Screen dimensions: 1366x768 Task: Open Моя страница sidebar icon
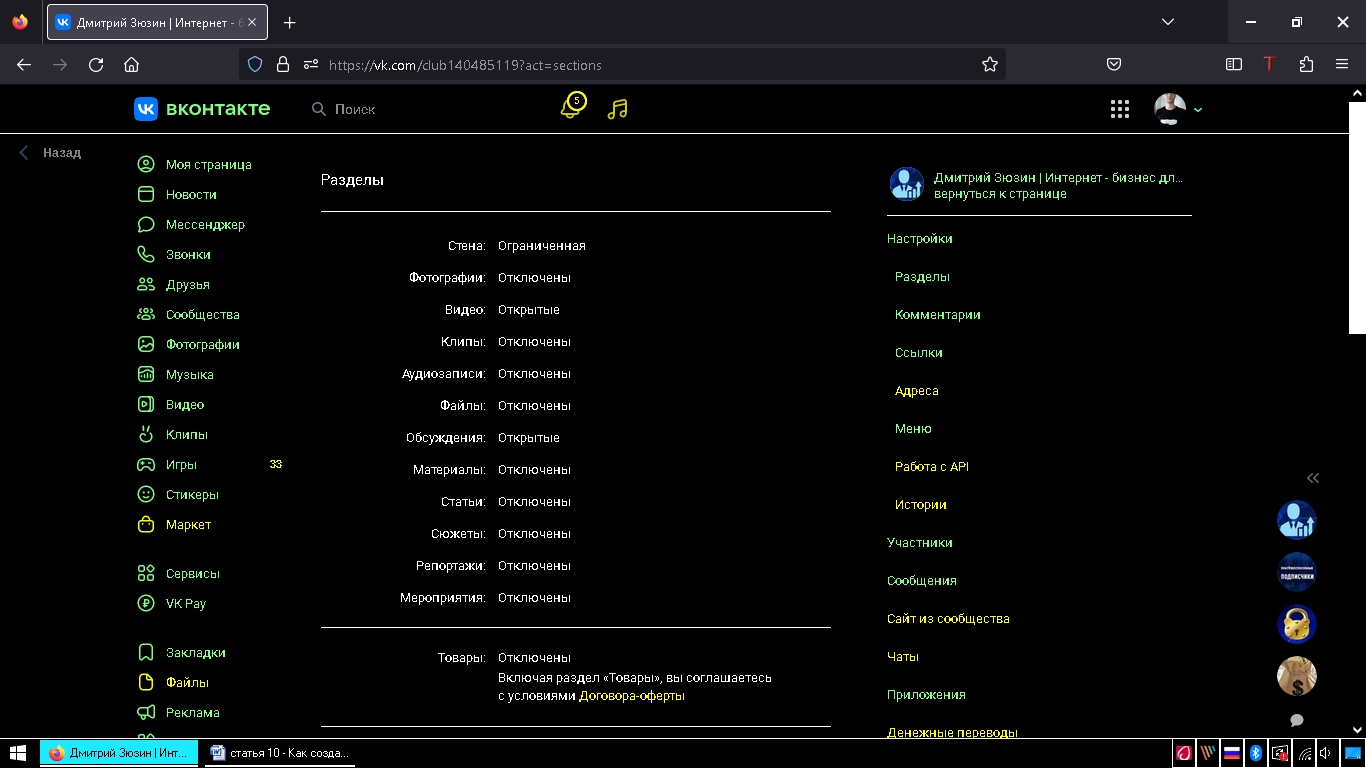coord(146,164)
